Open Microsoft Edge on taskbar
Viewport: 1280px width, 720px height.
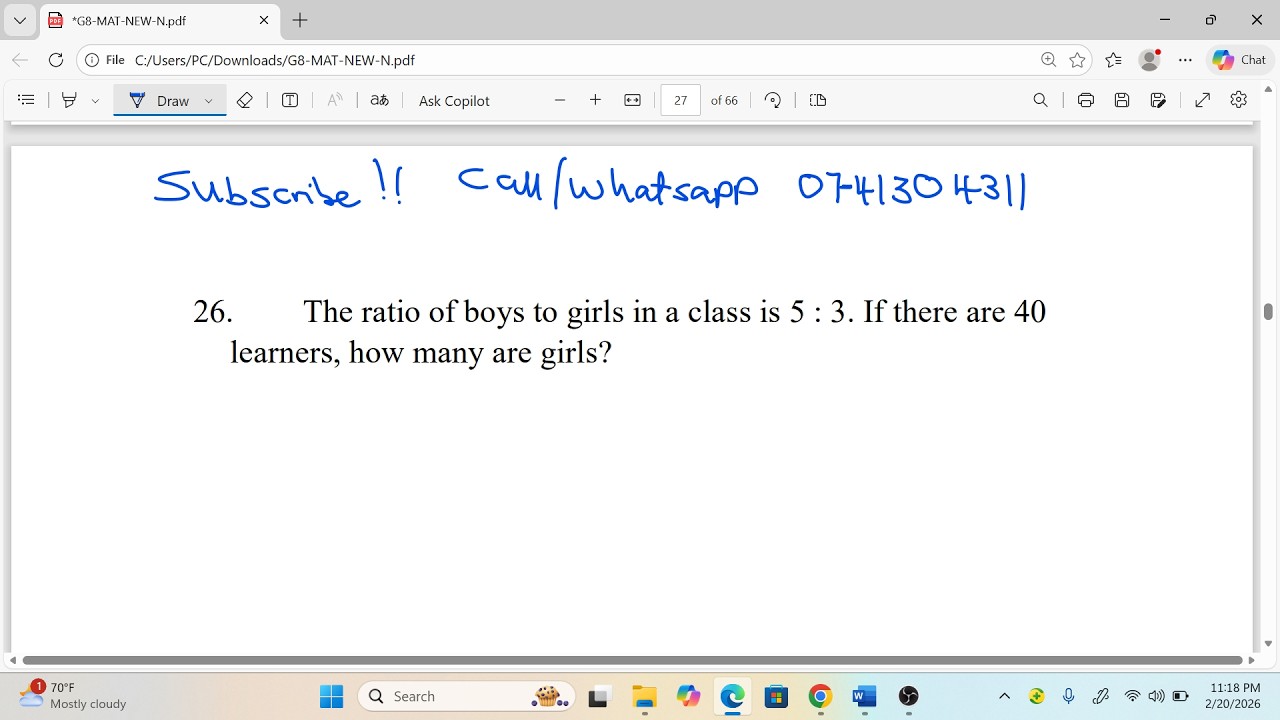pyautogui.click(x=732, y=696)
